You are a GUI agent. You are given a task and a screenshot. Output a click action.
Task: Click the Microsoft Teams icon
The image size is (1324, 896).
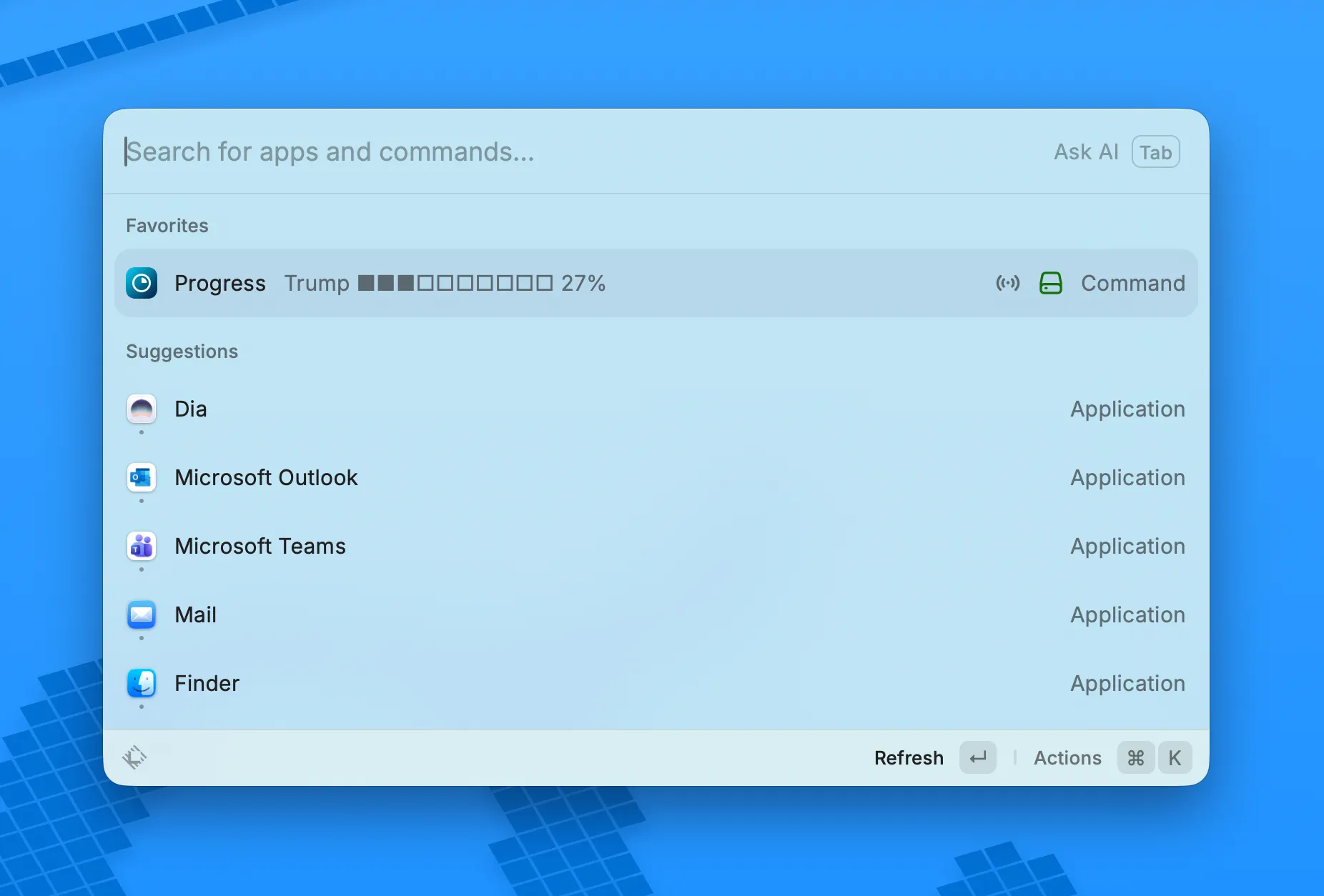coord(142,546)
